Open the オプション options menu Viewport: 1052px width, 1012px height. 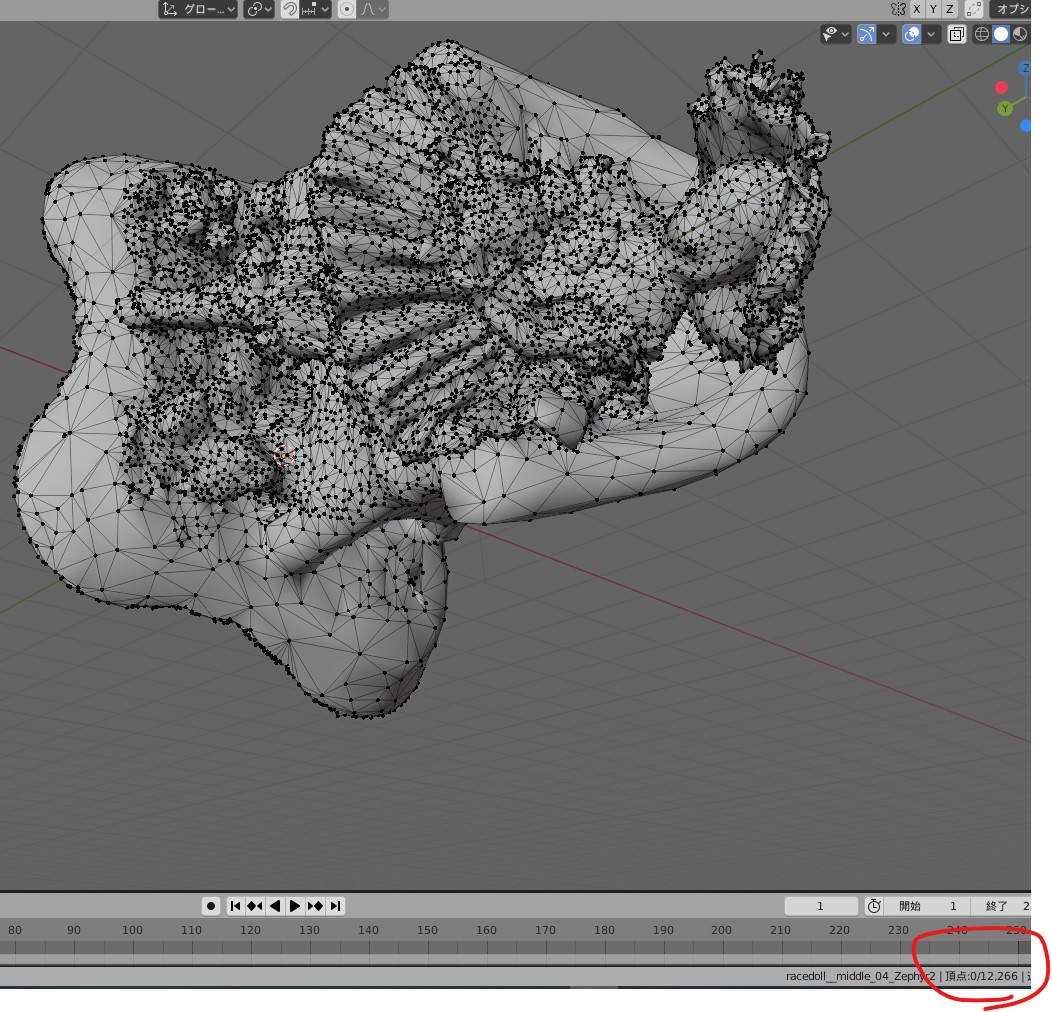[x=1010, y=9]
